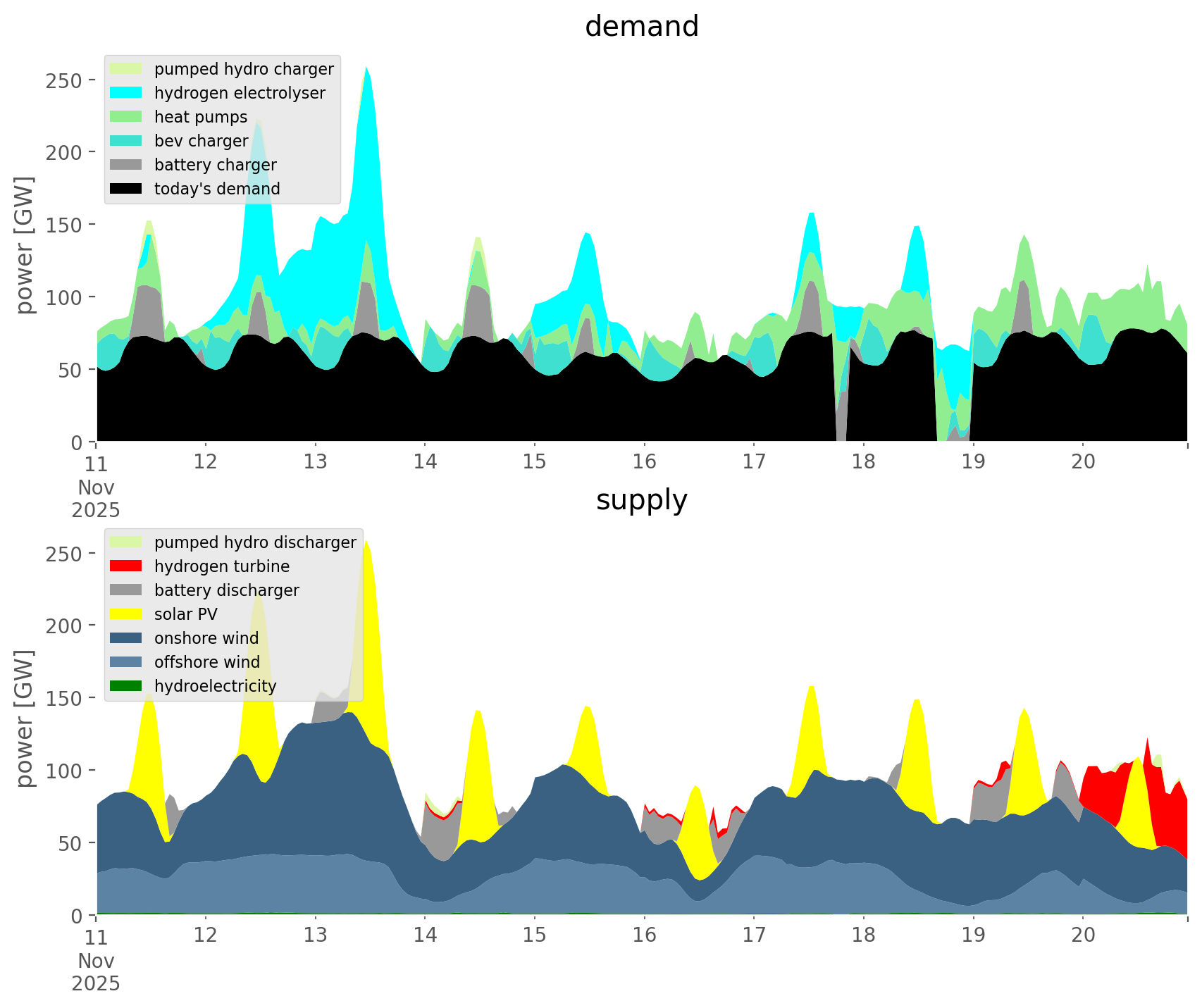Click the "demand" chart title

coord(641,27)
